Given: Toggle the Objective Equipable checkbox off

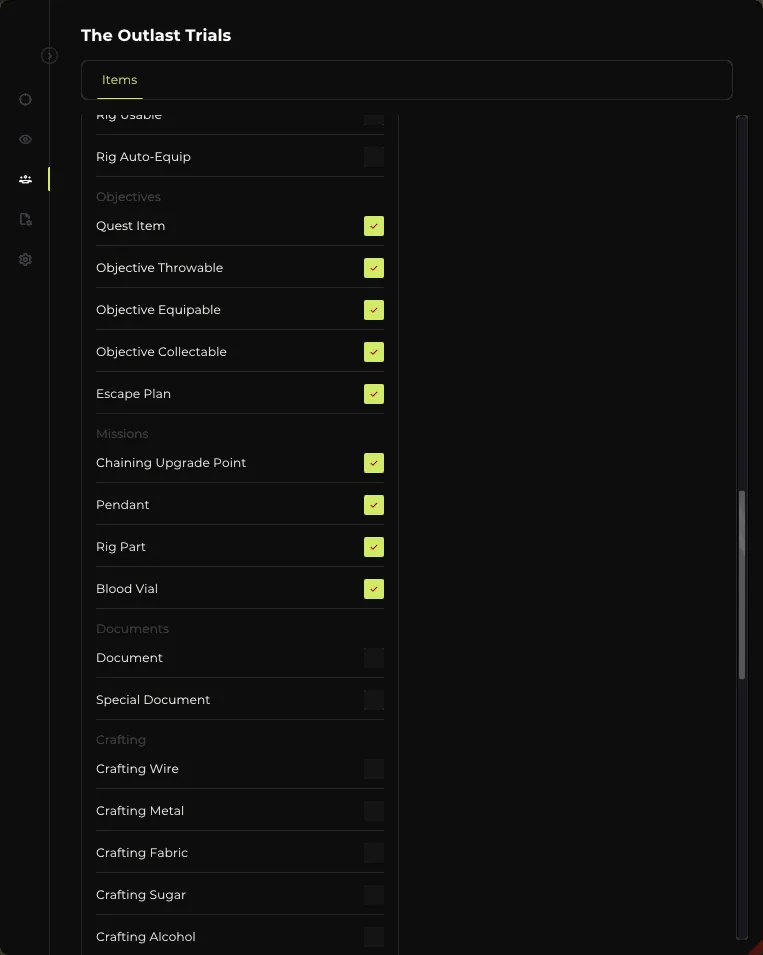Looking at the screenshot, I should [374, 310].
